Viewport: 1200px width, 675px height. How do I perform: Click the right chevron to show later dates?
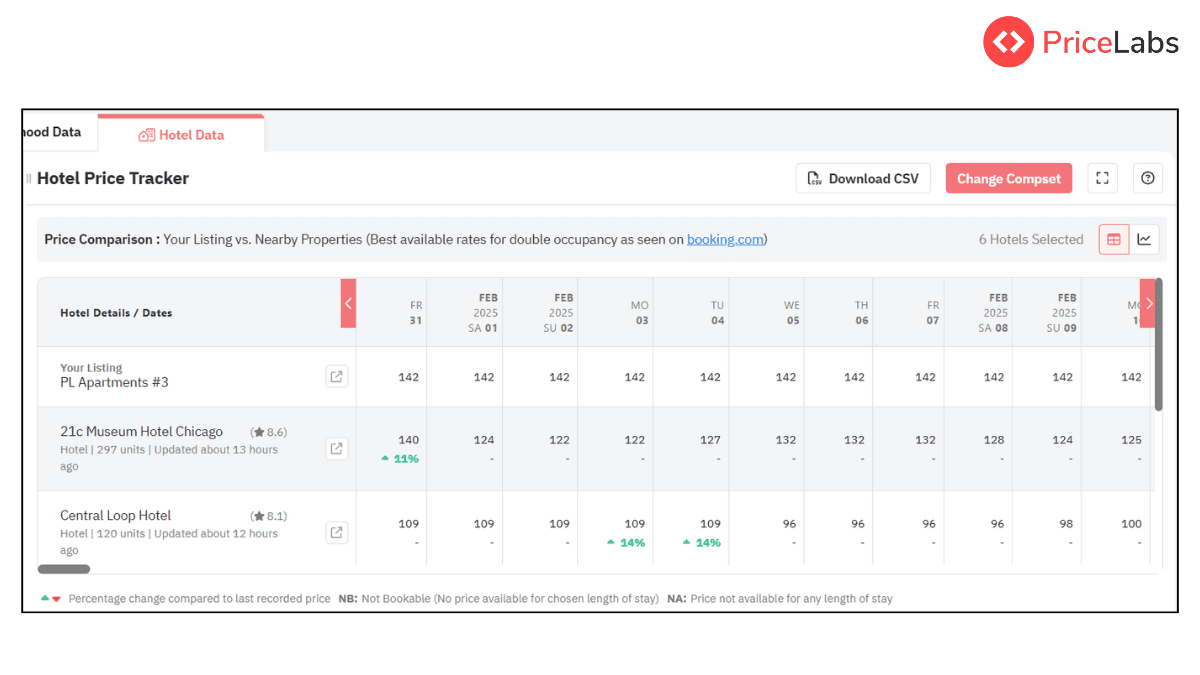1148,303
